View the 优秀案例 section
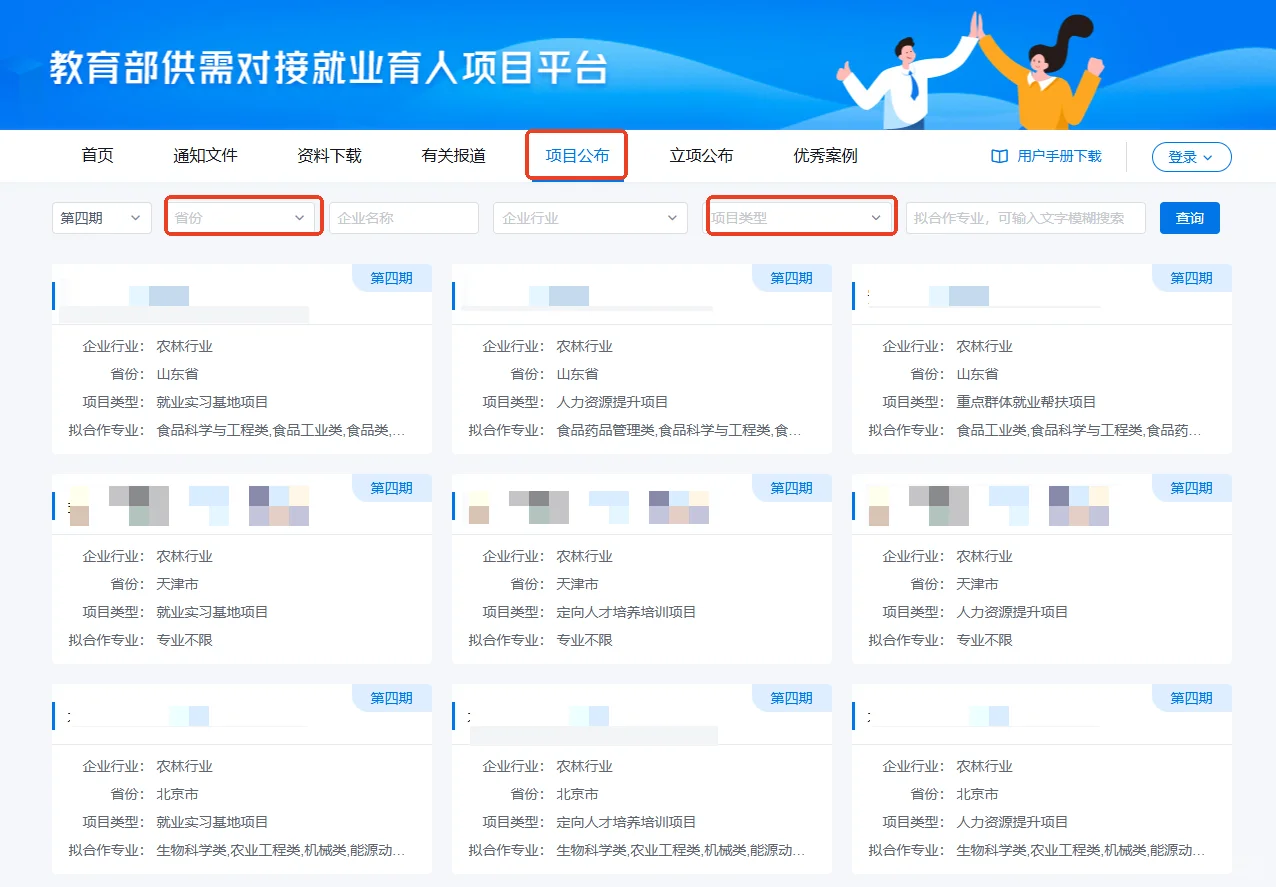The image size is (1276, 887). click(x=823, y=156)
